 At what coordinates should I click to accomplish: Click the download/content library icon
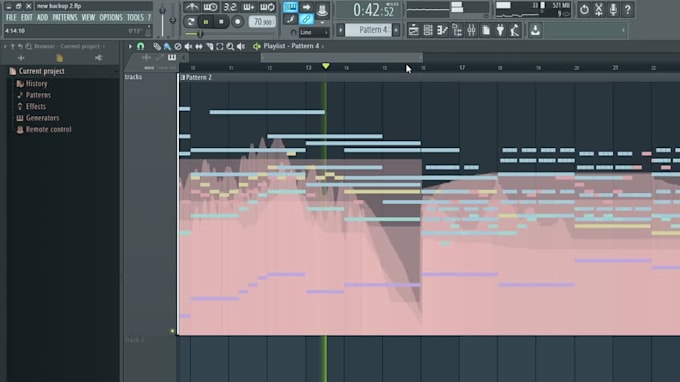tap(535, 30)
